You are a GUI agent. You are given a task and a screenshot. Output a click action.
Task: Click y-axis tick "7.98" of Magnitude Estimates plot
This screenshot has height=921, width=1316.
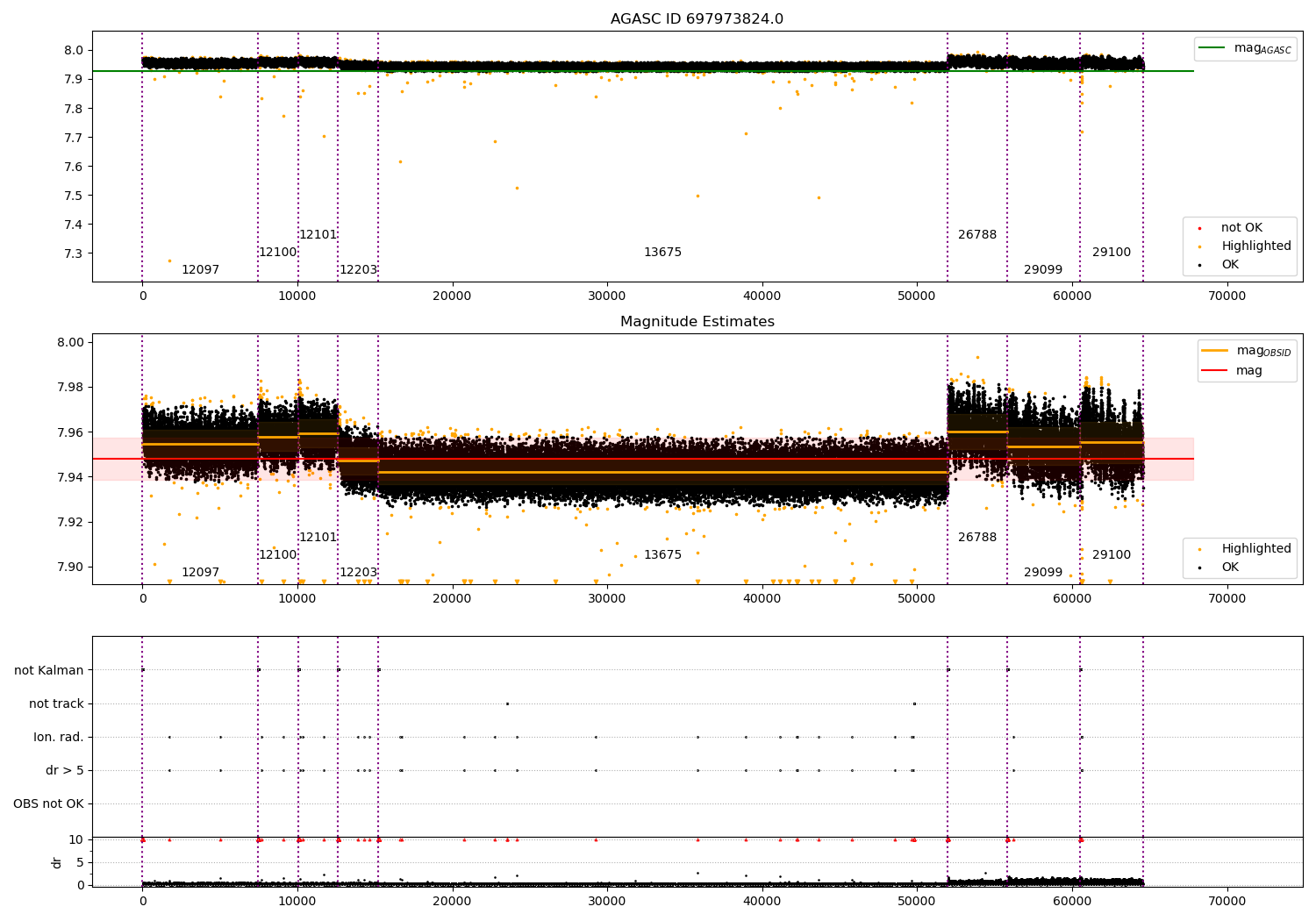click(x=71, y=388)
